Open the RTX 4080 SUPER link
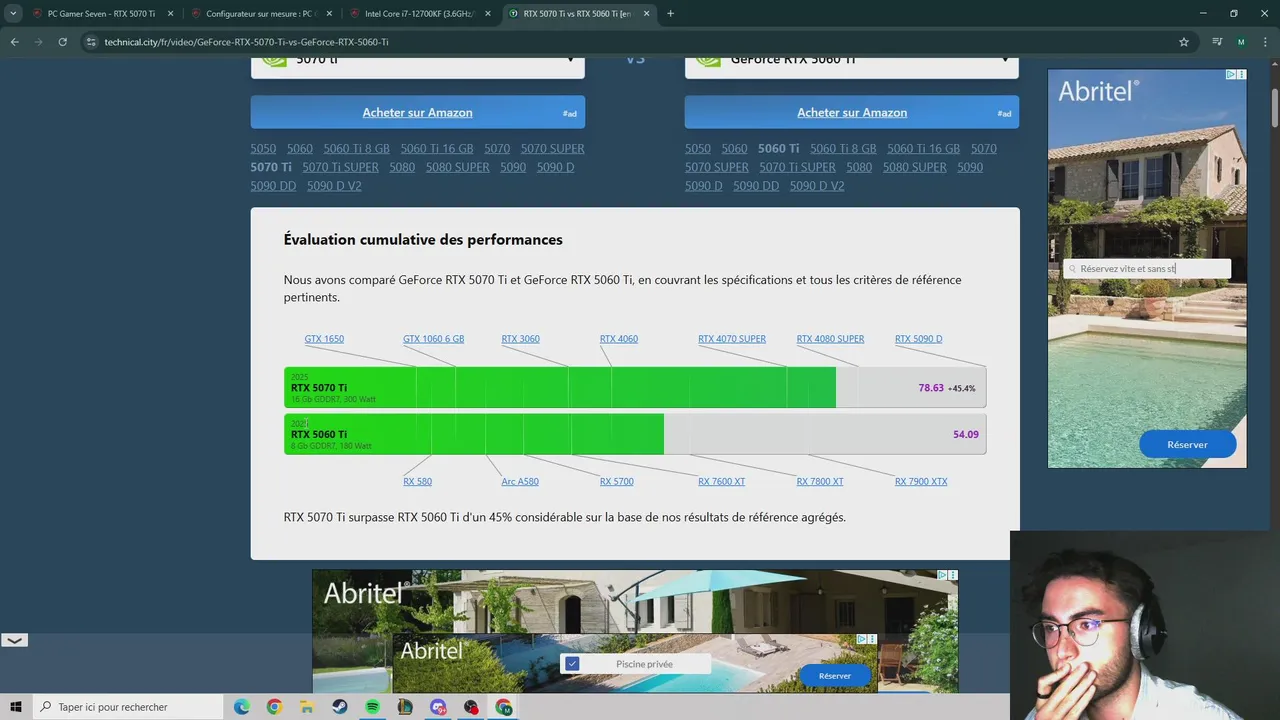The image size is (1280, 720). click(x=830, y=339)
